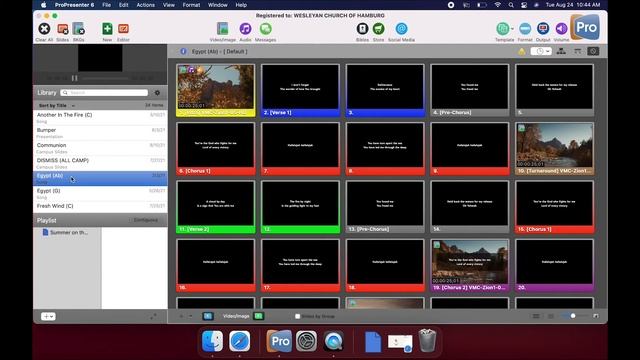Open the Actions menu
640x360 pixels.
[146, 5]
